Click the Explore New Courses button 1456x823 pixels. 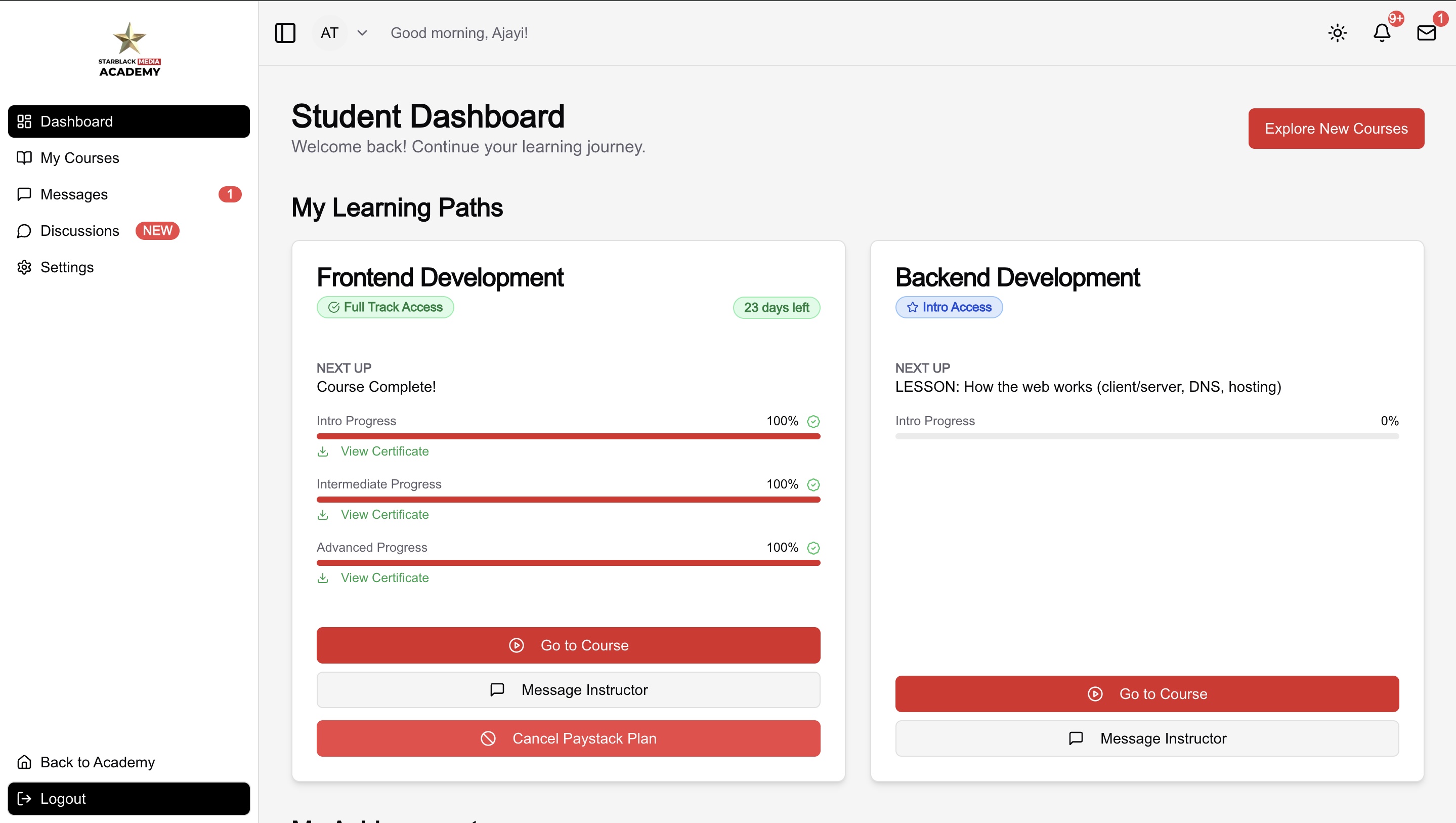(x=1336, y=129)
